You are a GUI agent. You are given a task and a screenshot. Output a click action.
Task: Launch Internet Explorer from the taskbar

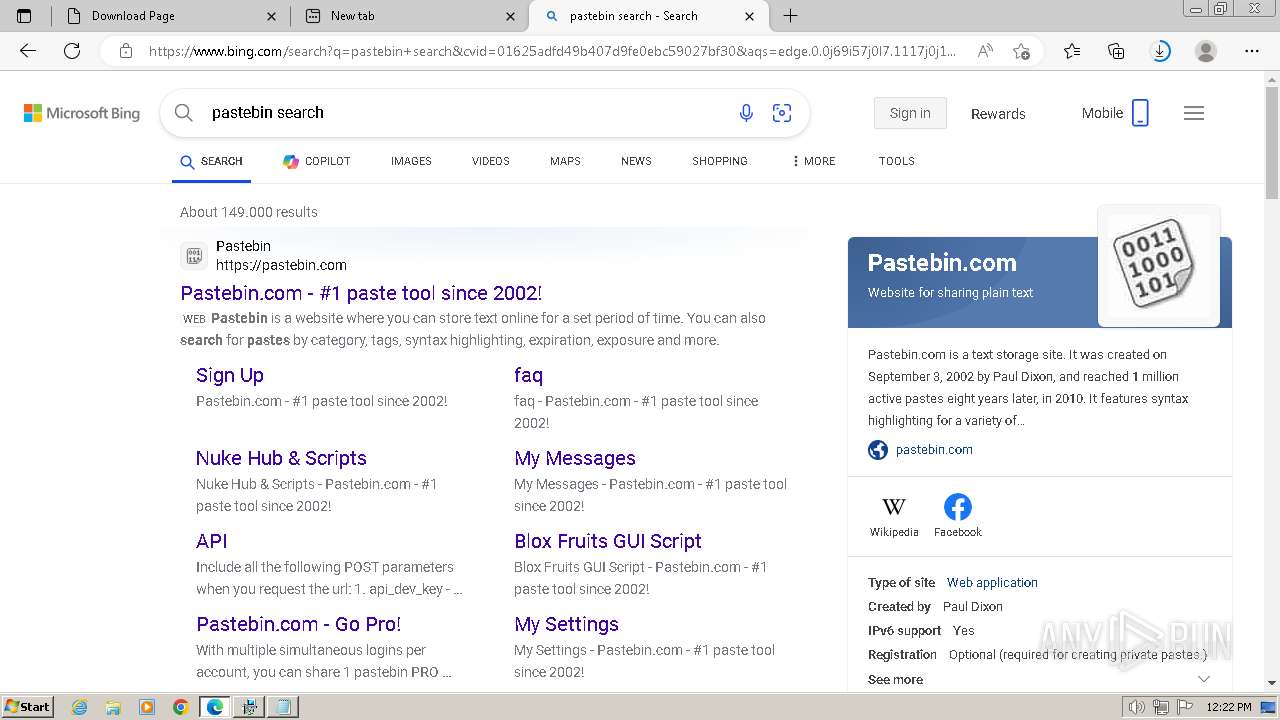80,707
